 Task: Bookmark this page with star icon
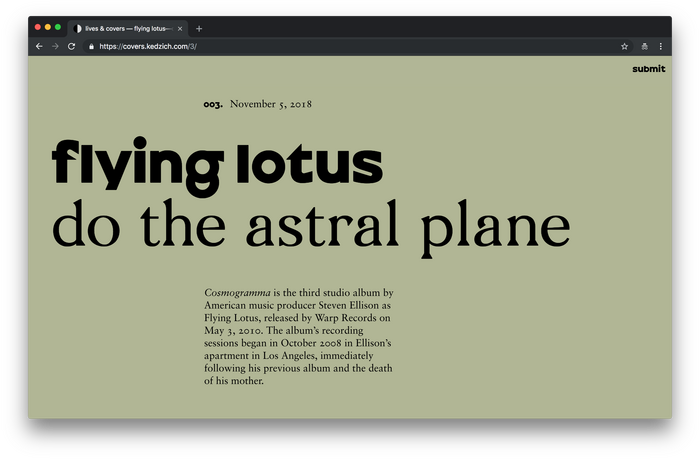click(x=624, y=46)
